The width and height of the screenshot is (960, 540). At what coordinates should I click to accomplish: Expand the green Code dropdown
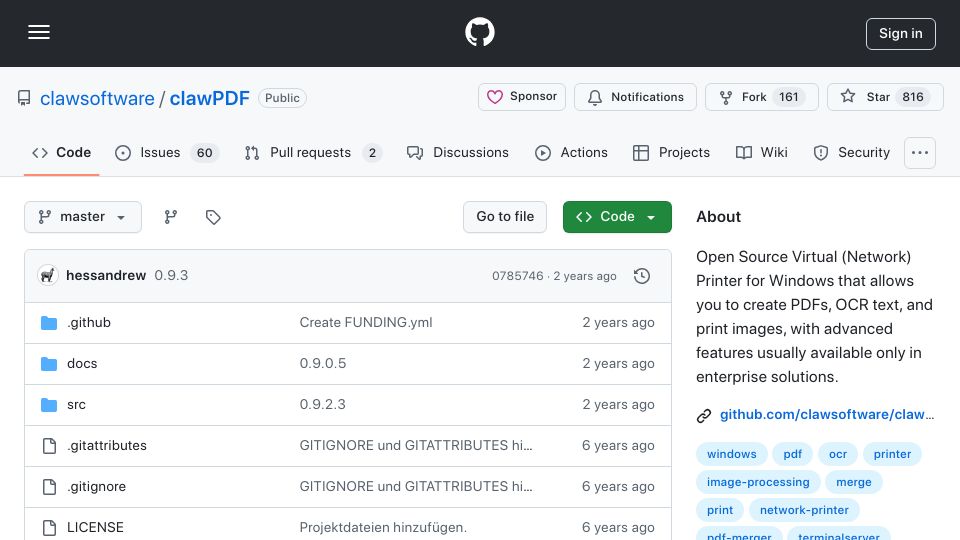(x=617, y=217)
